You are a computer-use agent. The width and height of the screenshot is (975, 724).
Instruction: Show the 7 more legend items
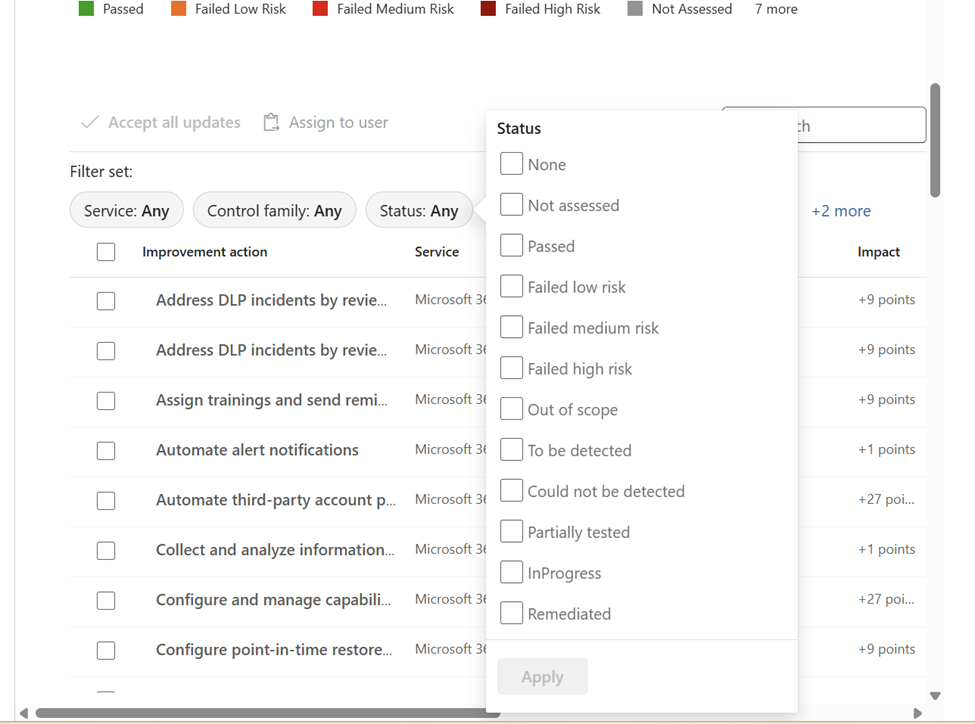tap(776, 9)
